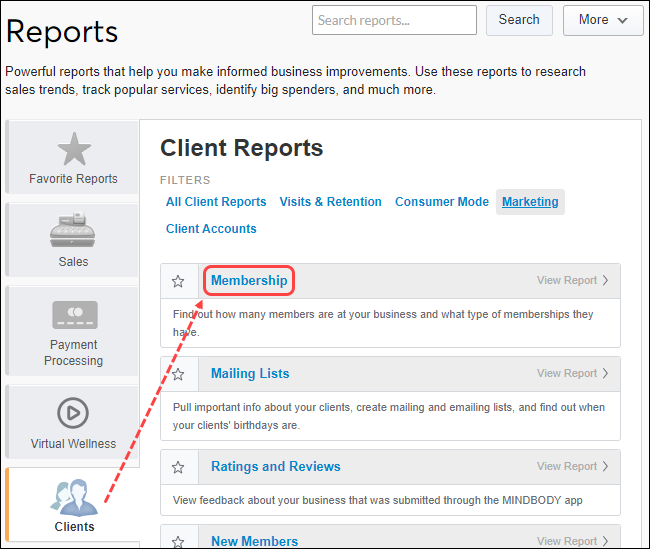Mark New Members report as favorite
This screenshot has height=549, width=650.
point(178,541)
